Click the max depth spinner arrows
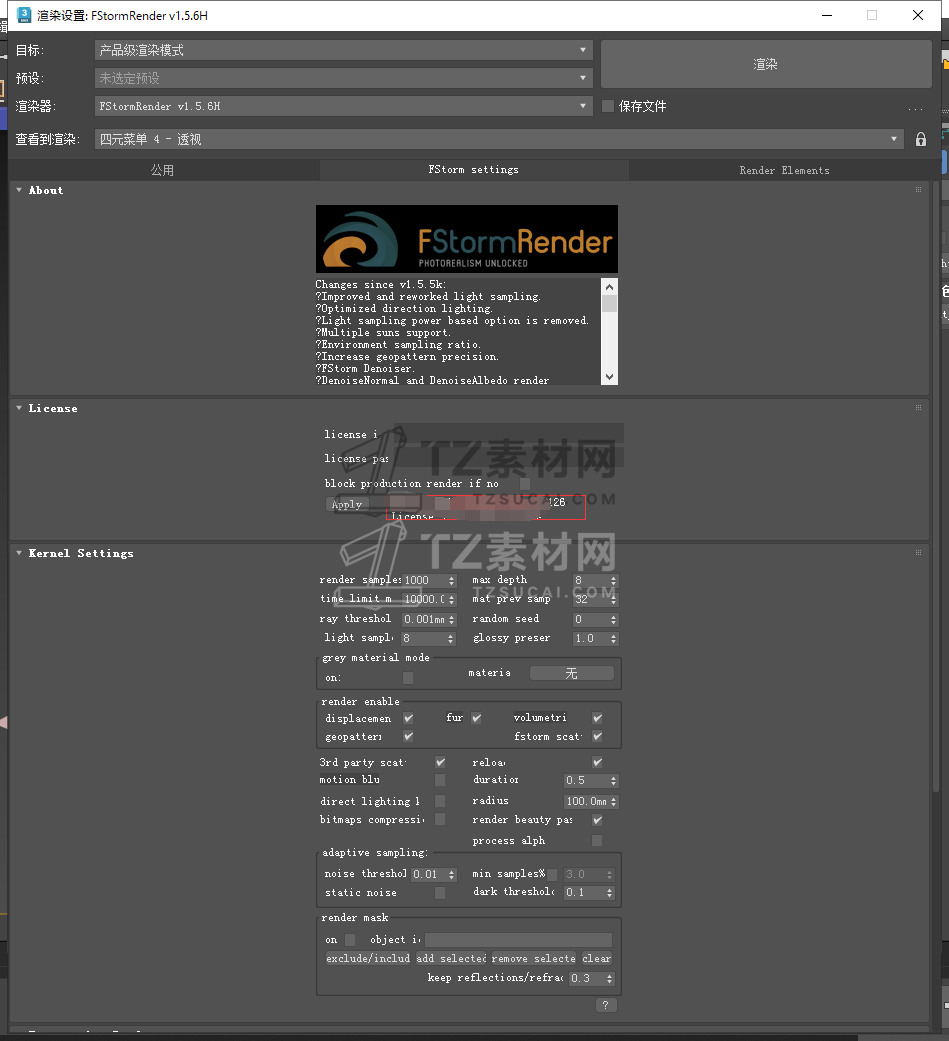Image resolution: width=949 pixels, height=1041 pixels. coord(614,580)
